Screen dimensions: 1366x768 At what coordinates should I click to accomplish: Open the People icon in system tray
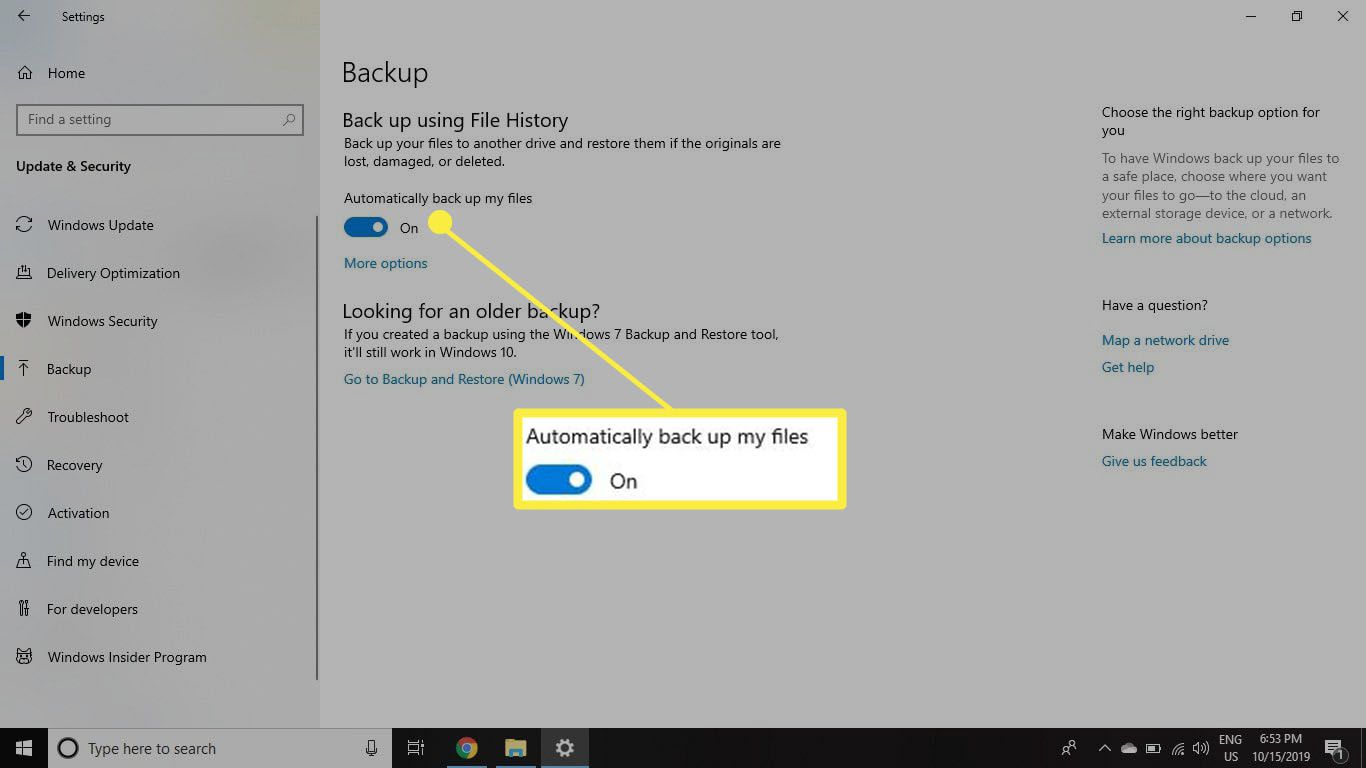tap(1069, 748)
